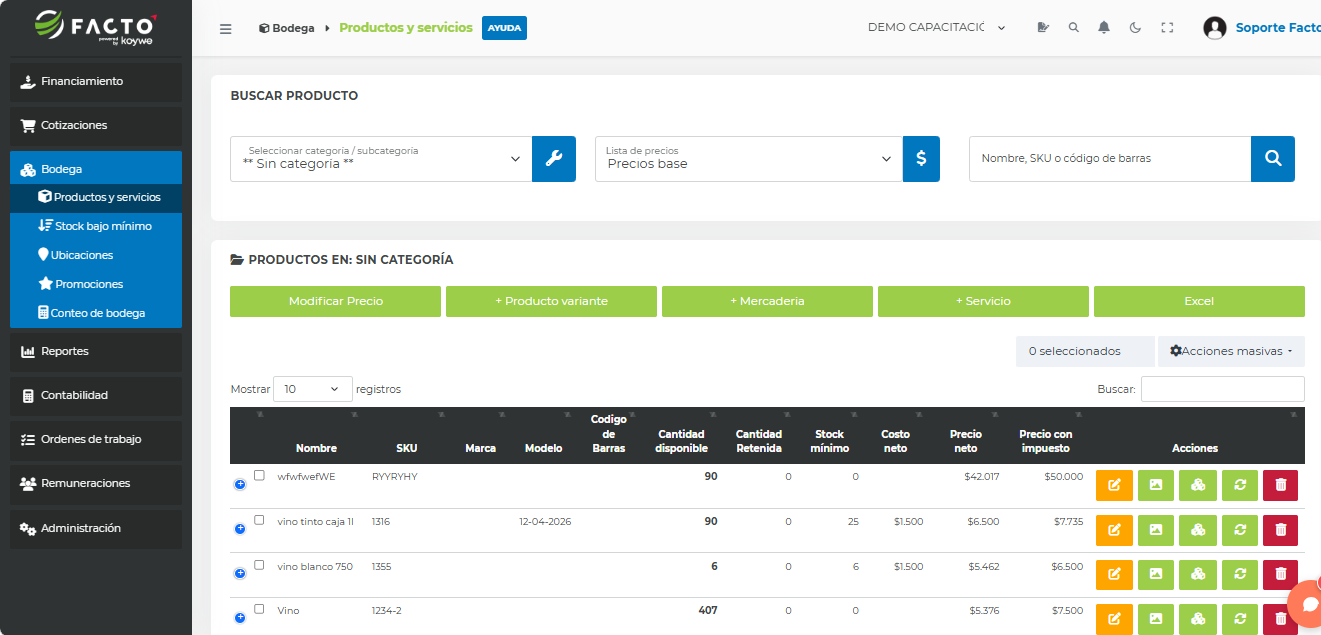
Task: Select checkbox for wfwfwefWE row
Action: tap(259, 476)
